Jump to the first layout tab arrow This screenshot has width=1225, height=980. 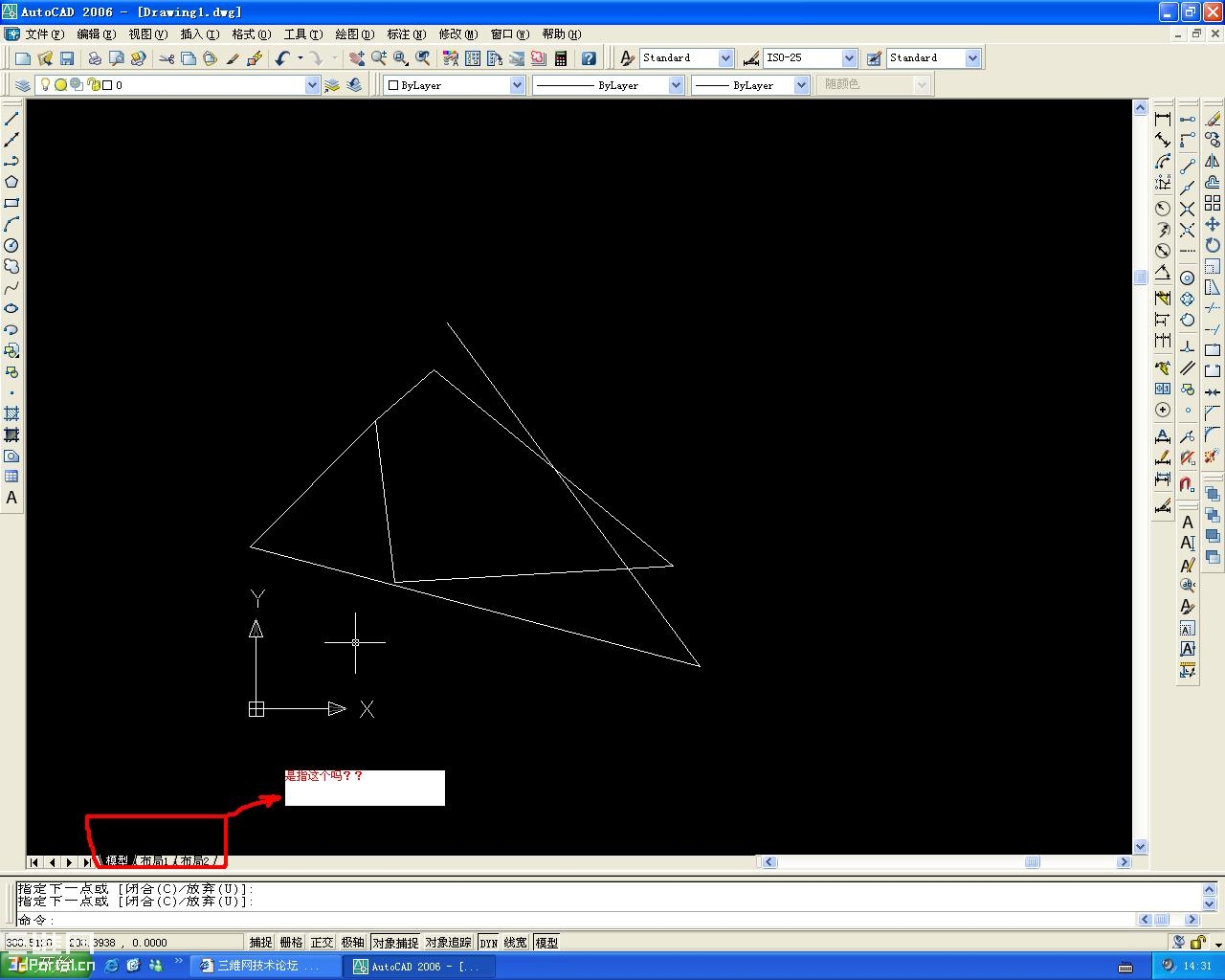34,862
